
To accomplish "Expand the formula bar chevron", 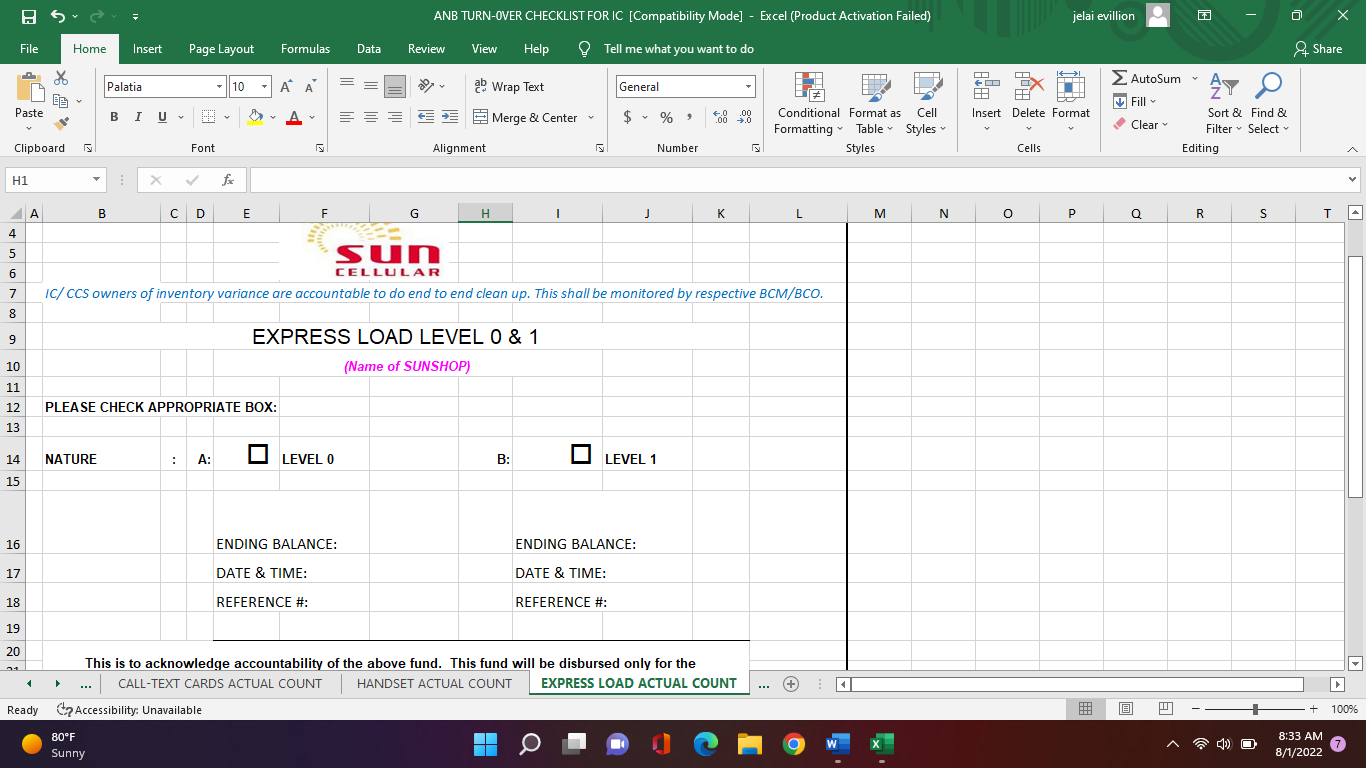I will click(1353, 180).
